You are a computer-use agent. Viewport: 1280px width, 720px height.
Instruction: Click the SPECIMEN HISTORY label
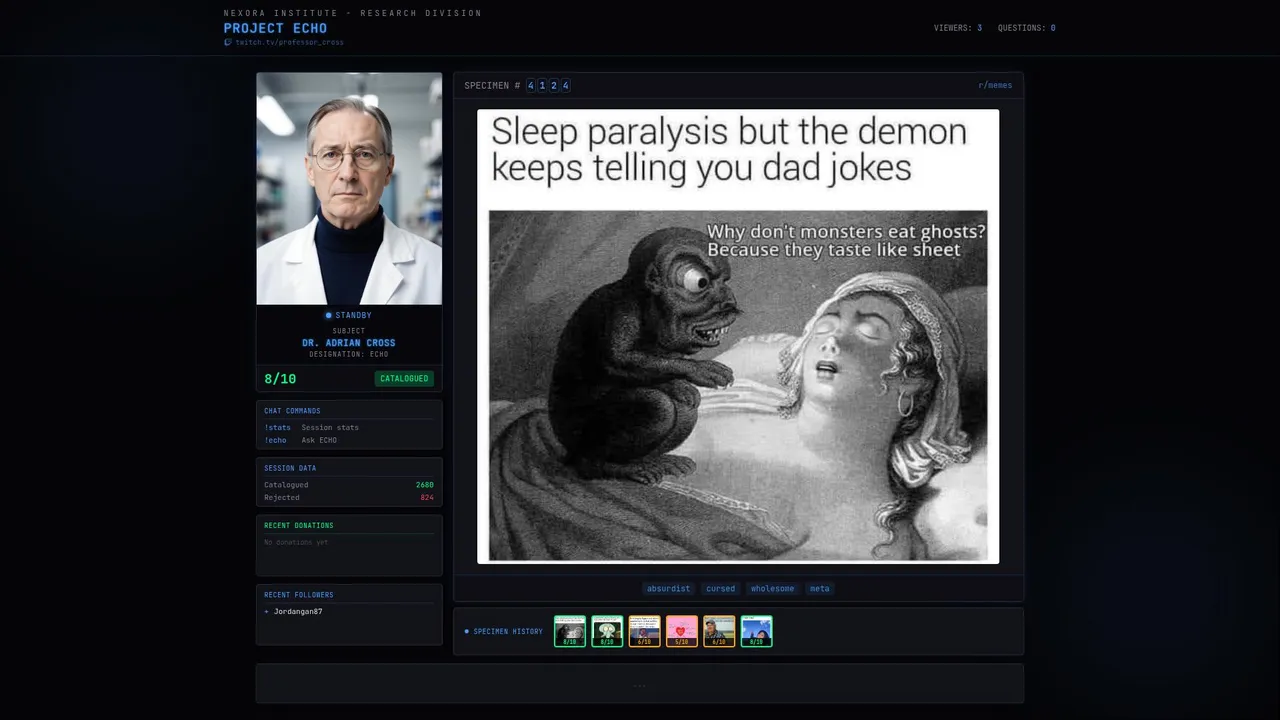508,632
